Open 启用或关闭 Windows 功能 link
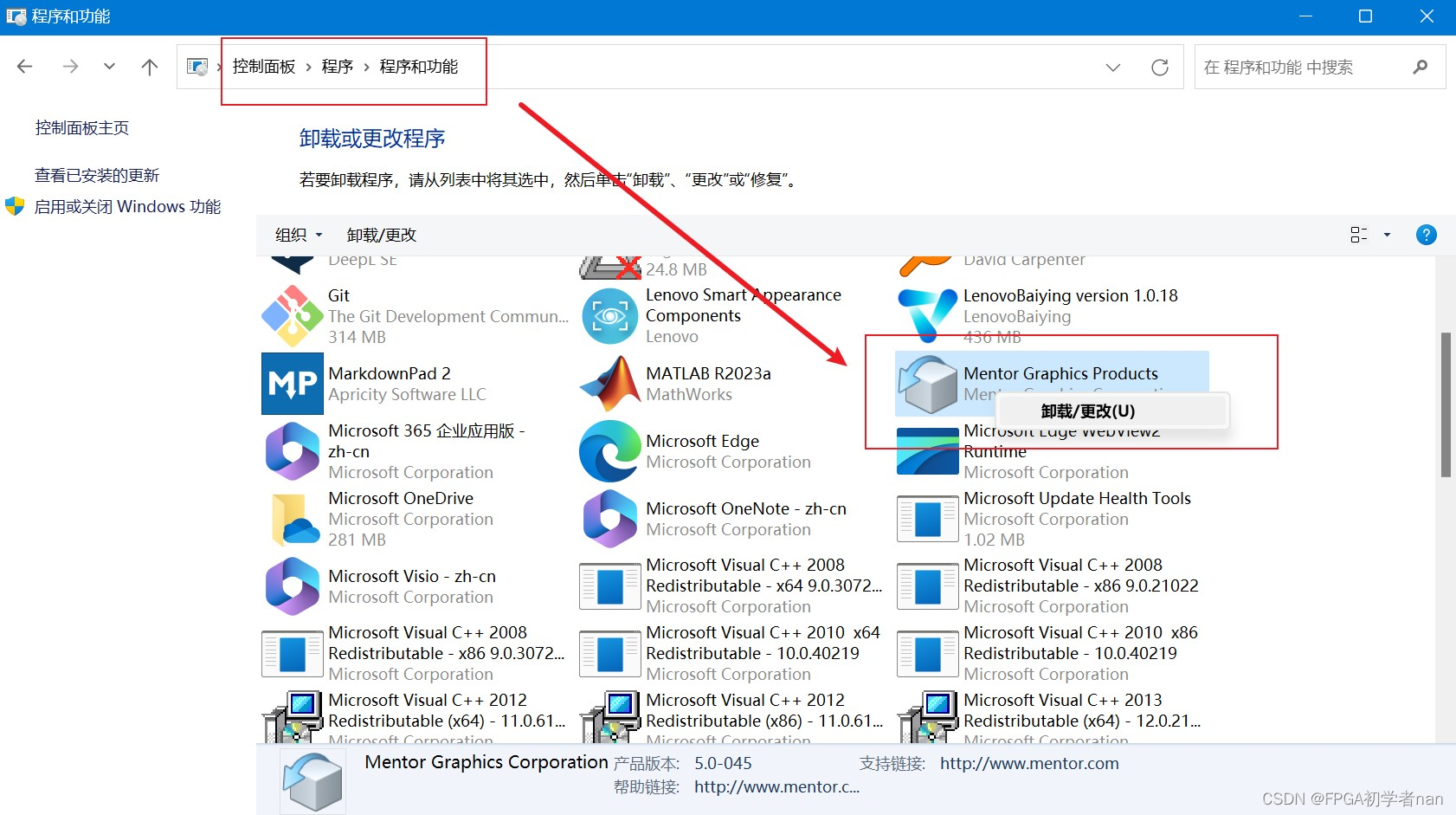The width and height of the screenshot is (1456, 815). click(x=127, y=207)
